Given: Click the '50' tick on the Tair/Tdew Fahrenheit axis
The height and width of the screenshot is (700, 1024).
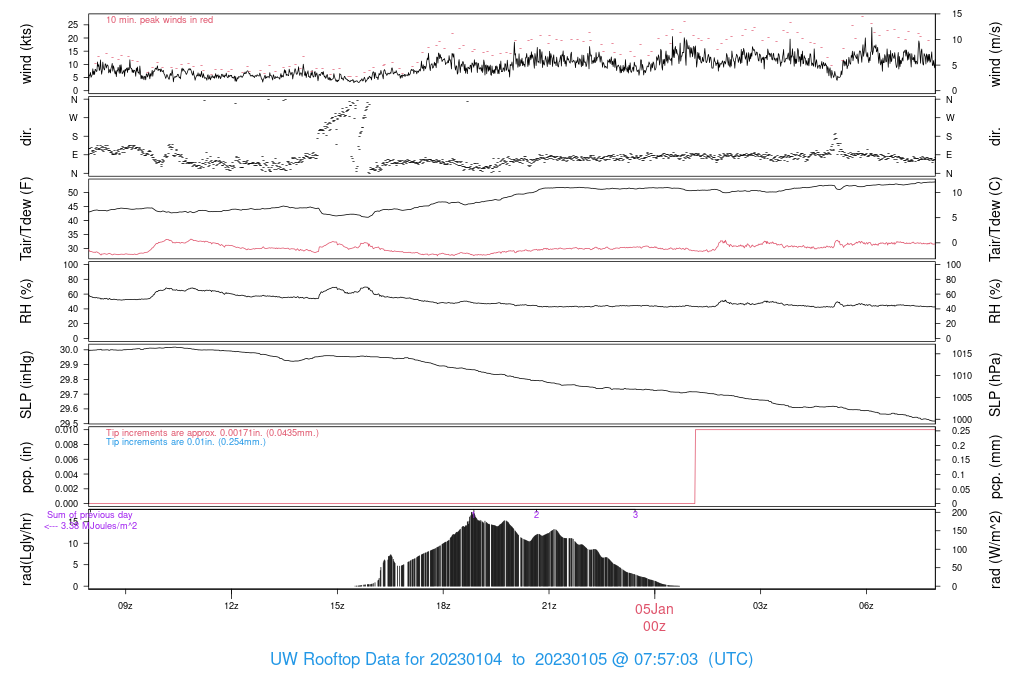Looking at the screenshot, I should point(73,193).
